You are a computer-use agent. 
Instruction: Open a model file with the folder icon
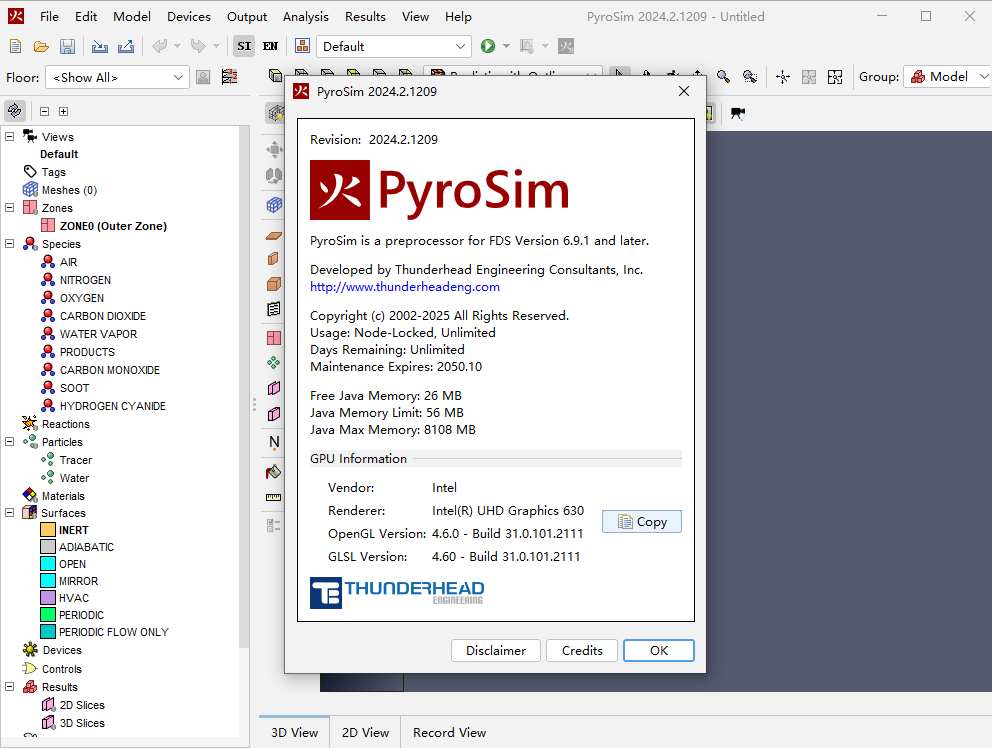[x=41, y=46]
